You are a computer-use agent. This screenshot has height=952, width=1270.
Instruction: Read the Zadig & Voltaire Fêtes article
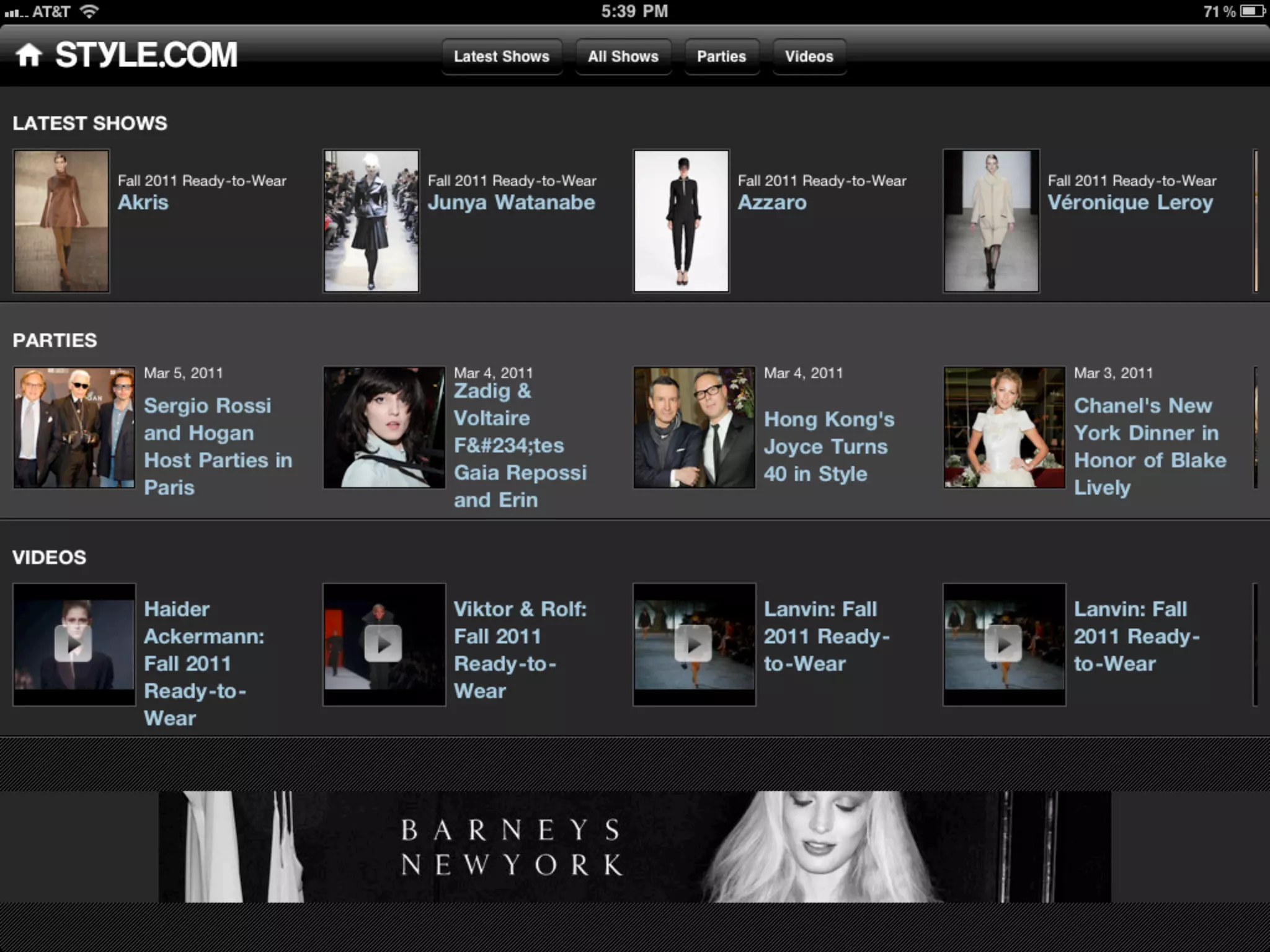point(520,445)
